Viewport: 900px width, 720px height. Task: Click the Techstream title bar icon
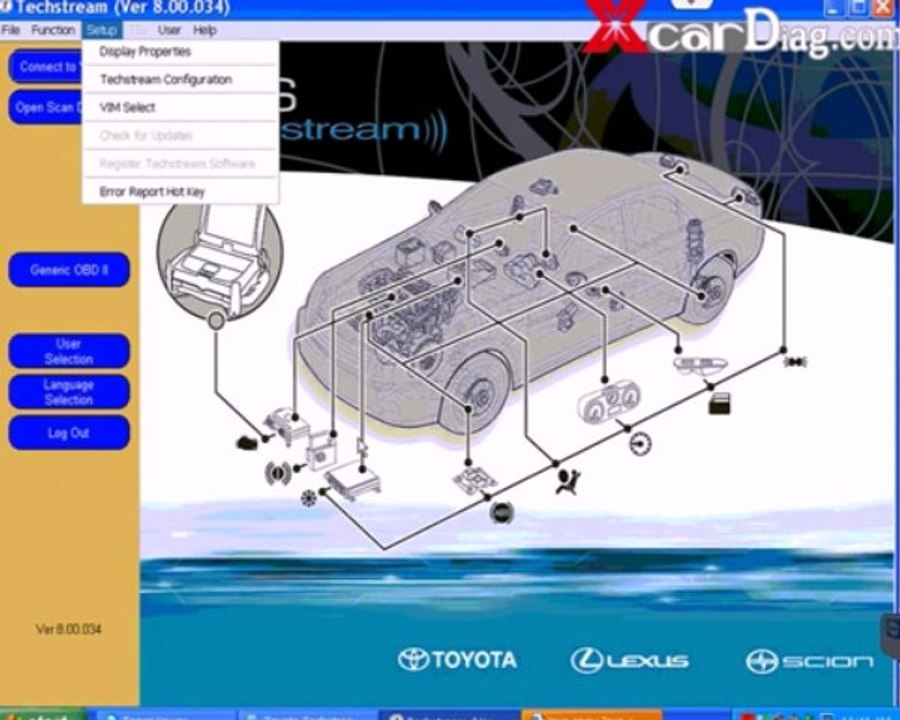[x=5, y=7]
